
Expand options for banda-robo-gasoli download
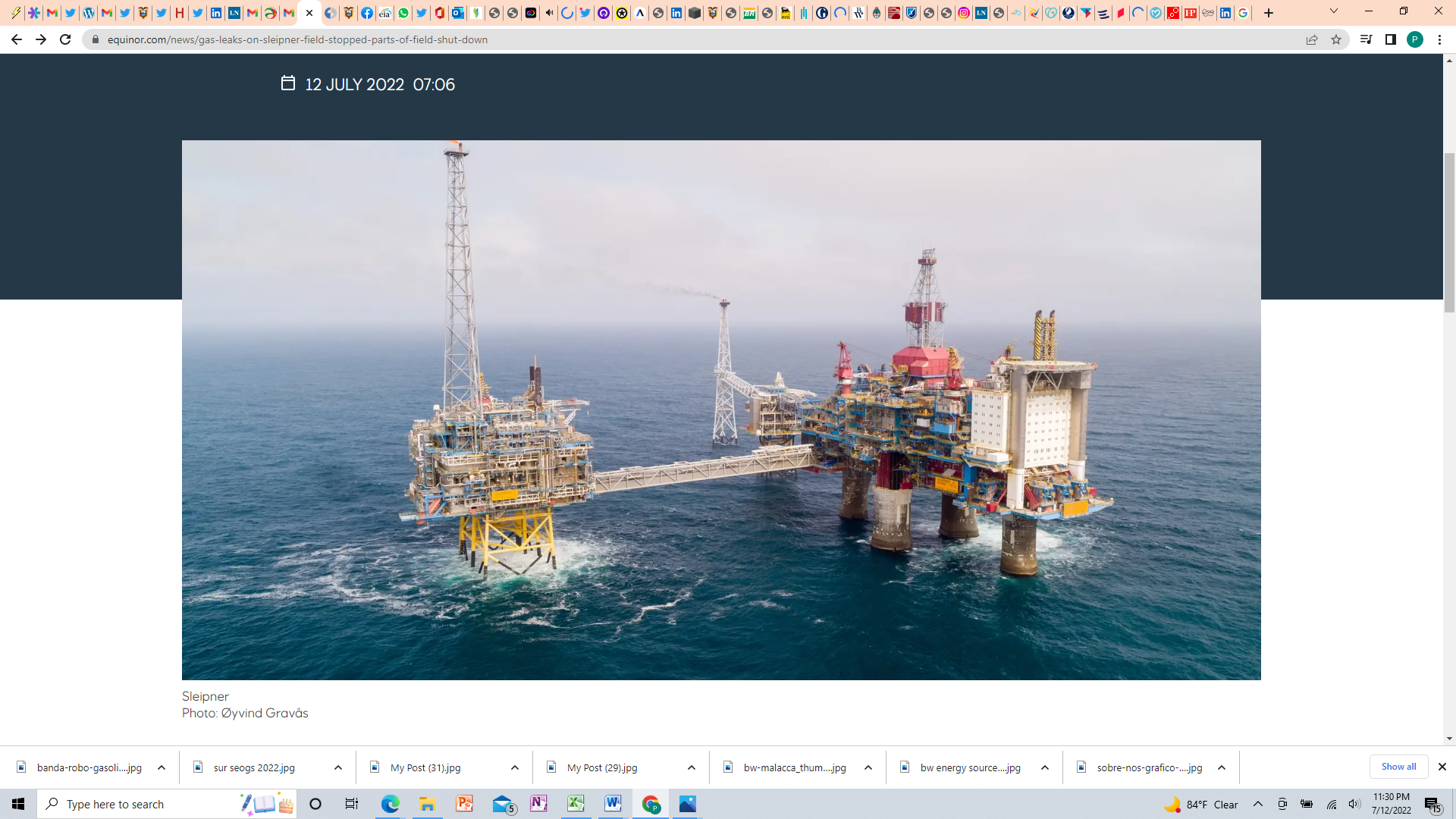pyautogui.click(x=162, y=767)
